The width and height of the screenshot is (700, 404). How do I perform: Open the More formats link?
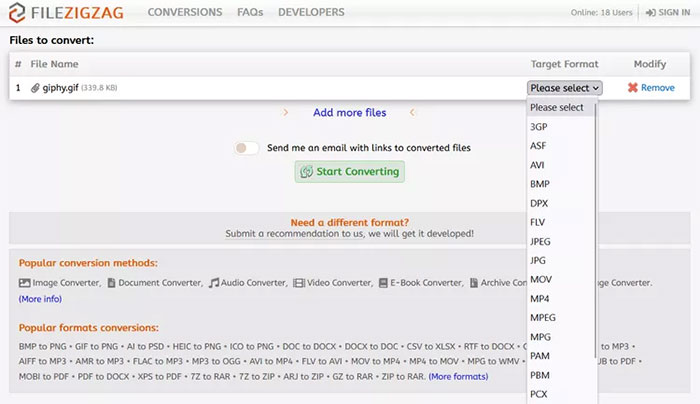pos(458,376)
